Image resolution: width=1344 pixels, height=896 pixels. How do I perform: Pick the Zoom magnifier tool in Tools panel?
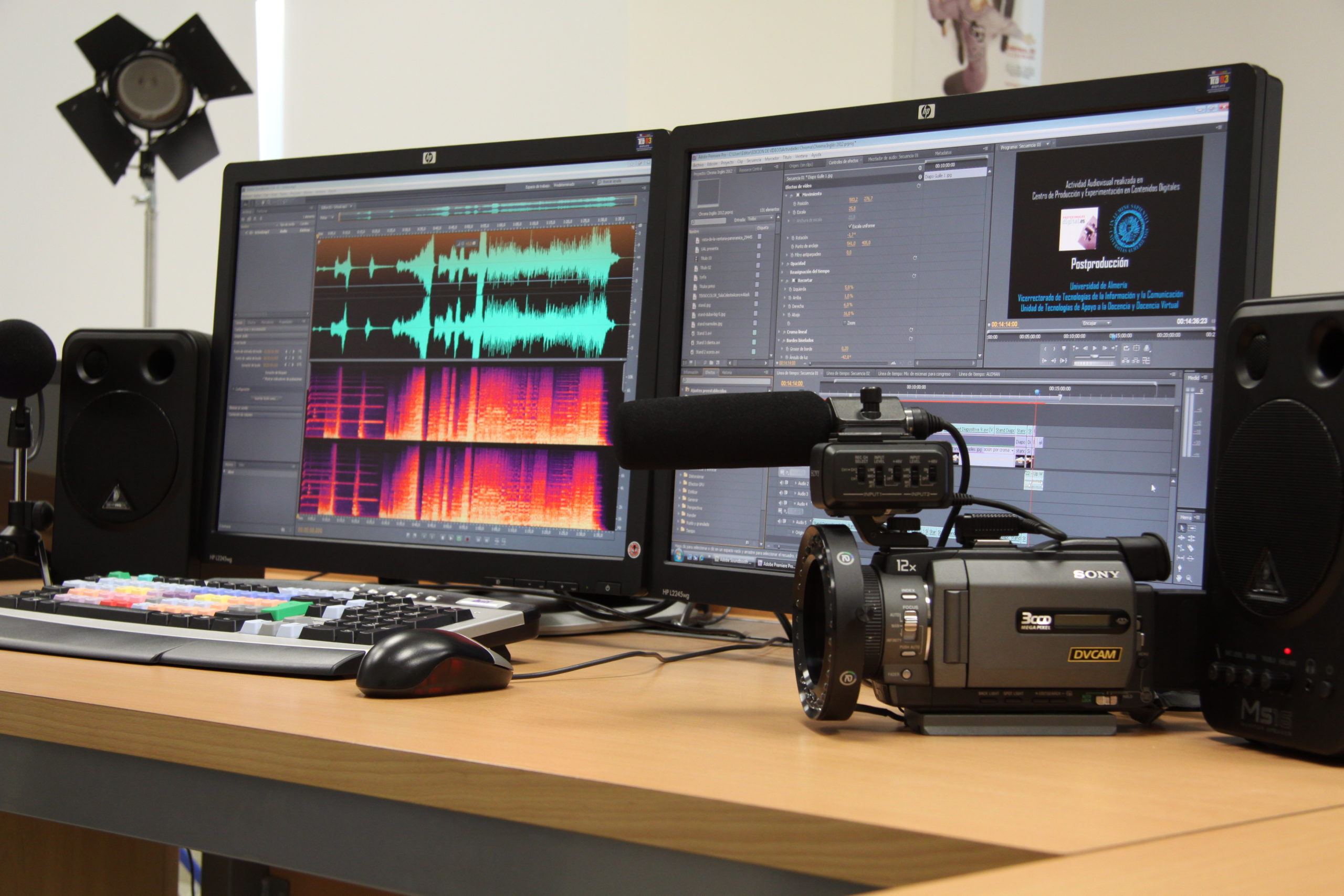1190,579
